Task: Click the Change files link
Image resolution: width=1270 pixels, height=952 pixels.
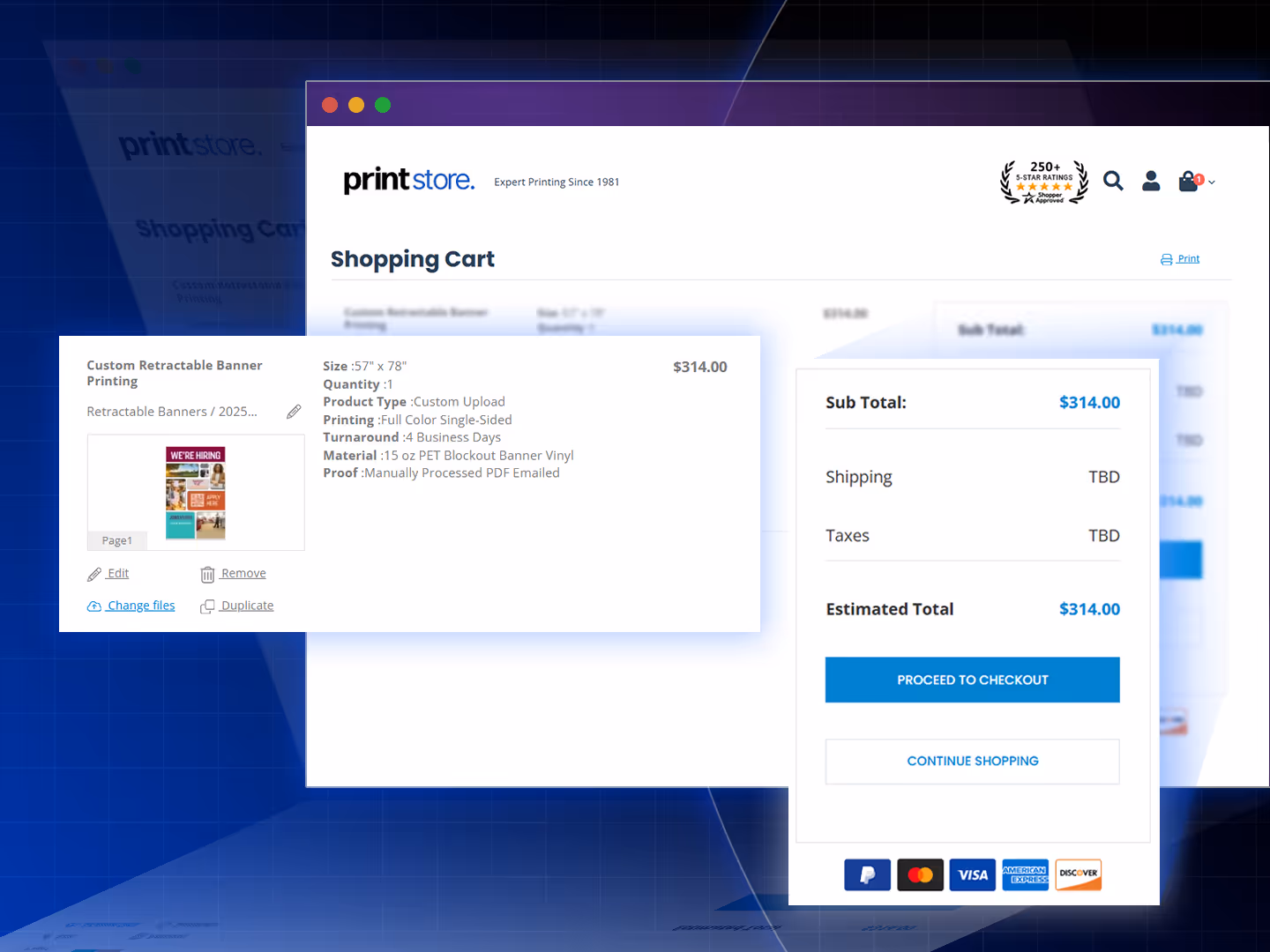Action: click(x=131, y=606)
